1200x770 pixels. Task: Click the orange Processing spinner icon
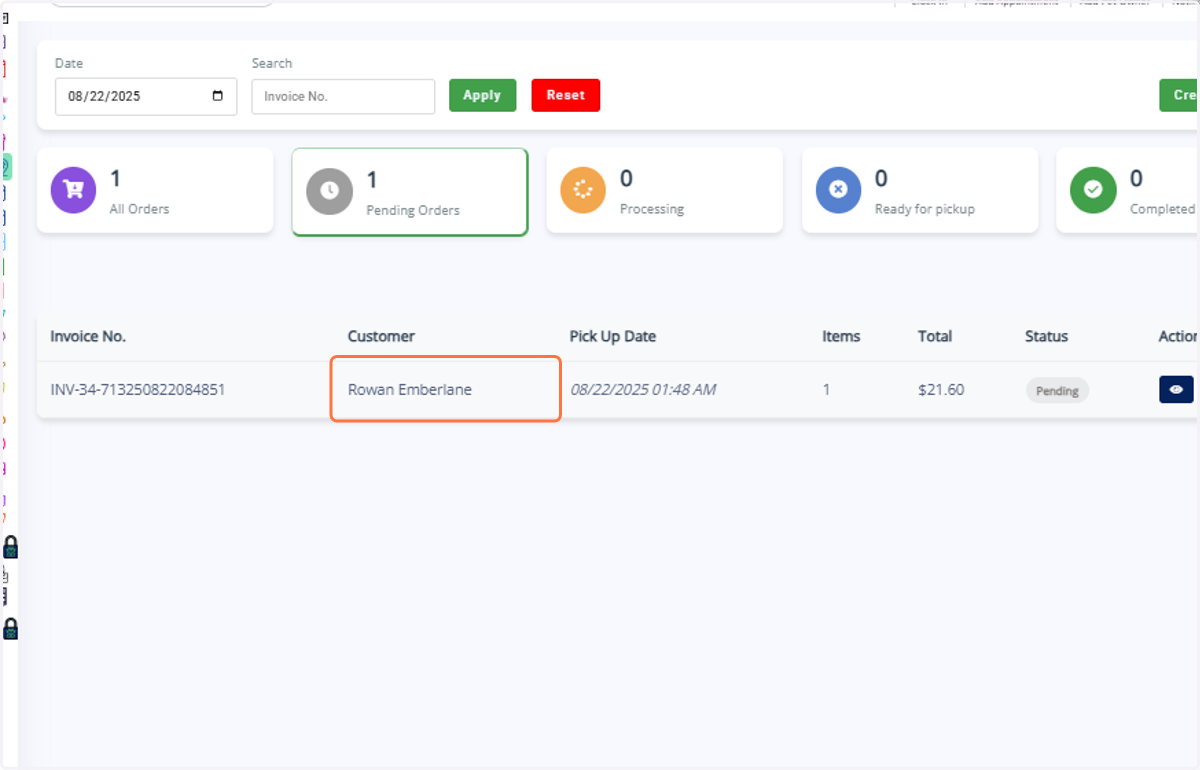[584, 190]
